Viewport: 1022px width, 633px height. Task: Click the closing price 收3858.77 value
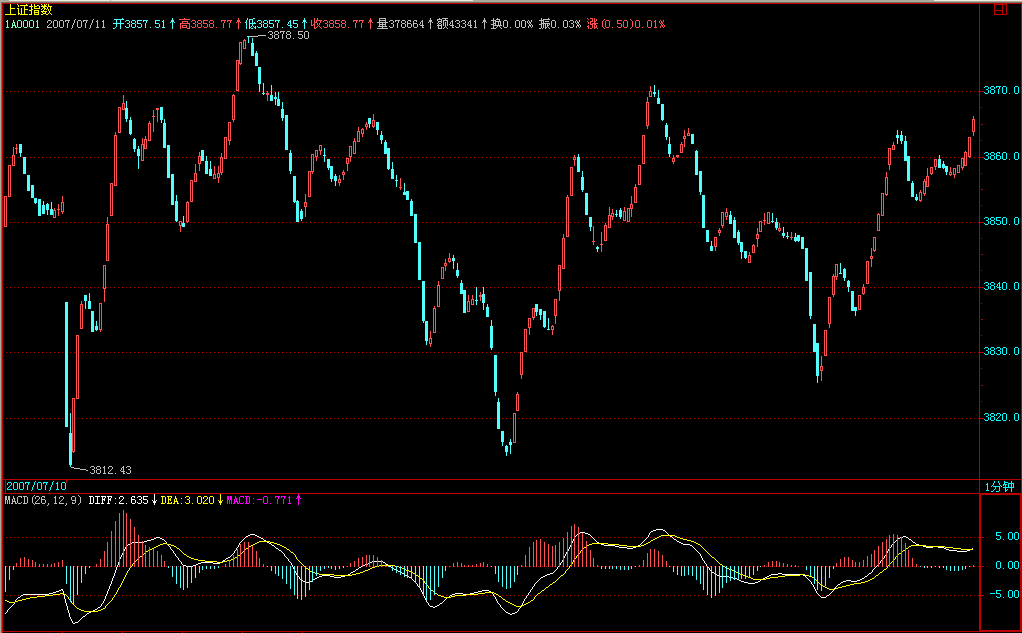337,23
